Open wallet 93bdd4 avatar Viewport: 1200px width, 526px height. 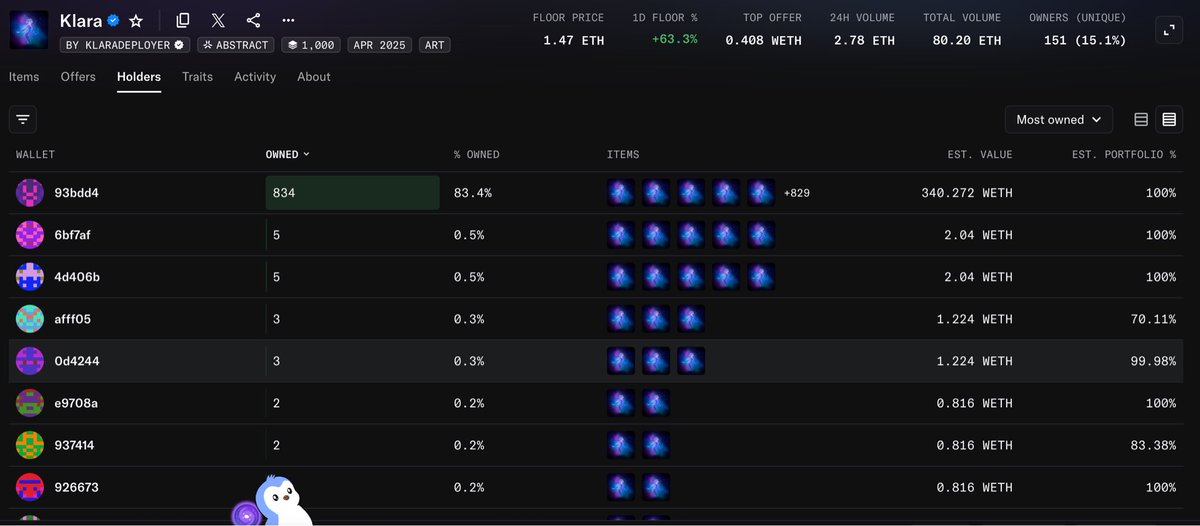(x=30, y=193)
